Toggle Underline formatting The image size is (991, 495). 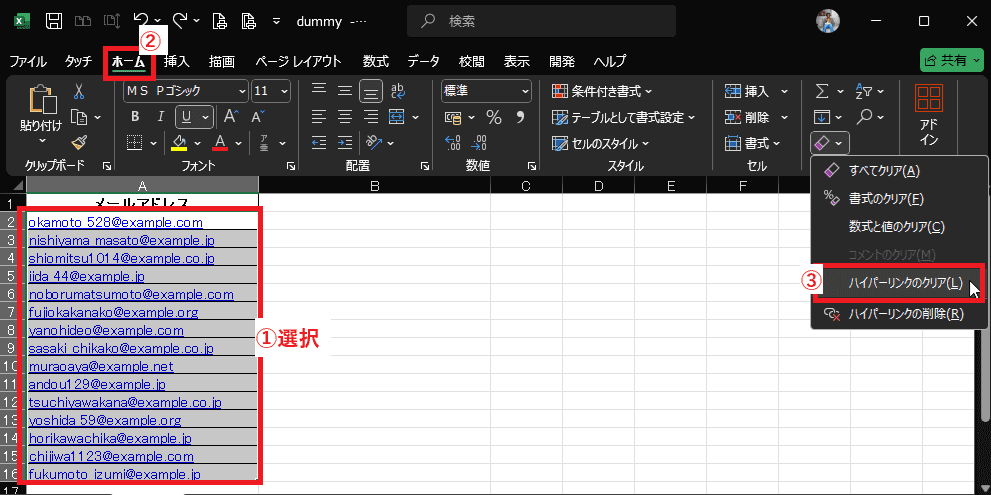click(185, 117)
